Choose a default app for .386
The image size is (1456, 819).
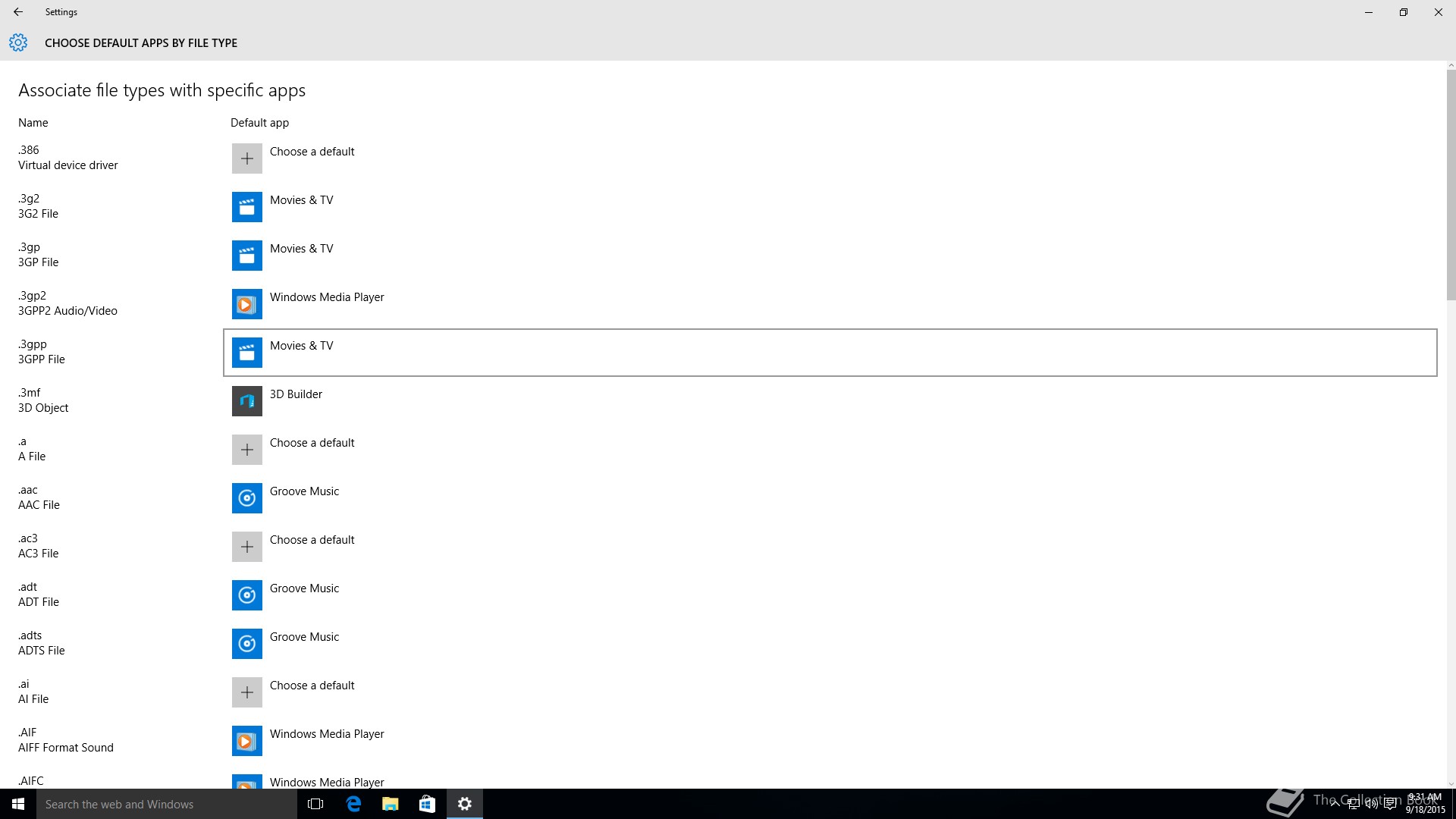830,158
